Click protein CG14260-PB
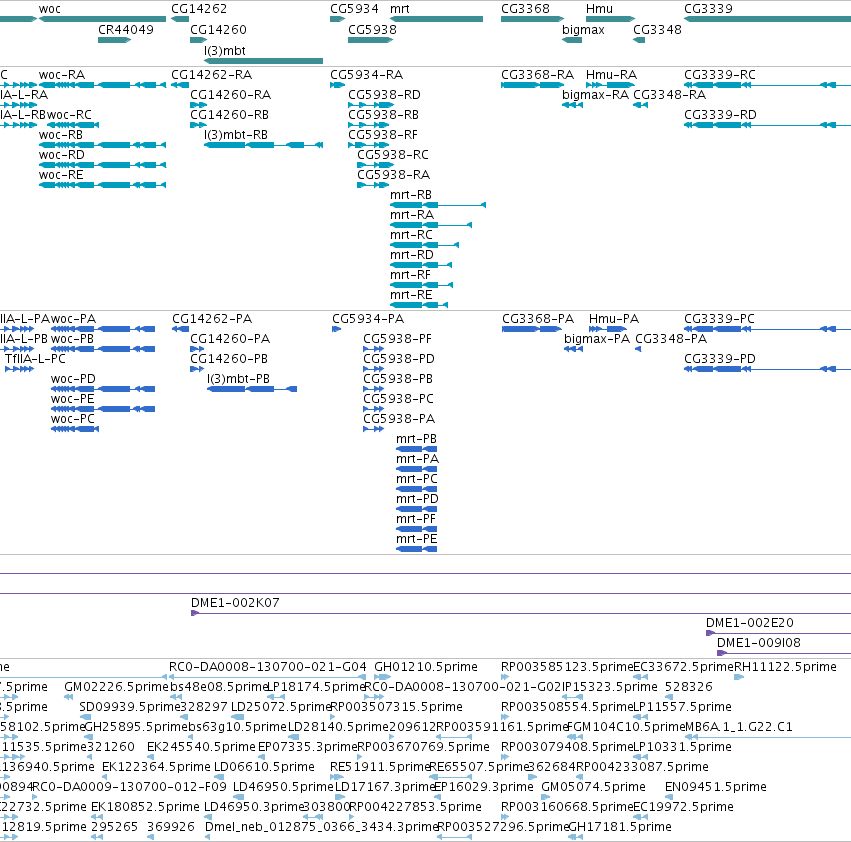This screenshot has width=851, height=842. click(x=228, y=359)
